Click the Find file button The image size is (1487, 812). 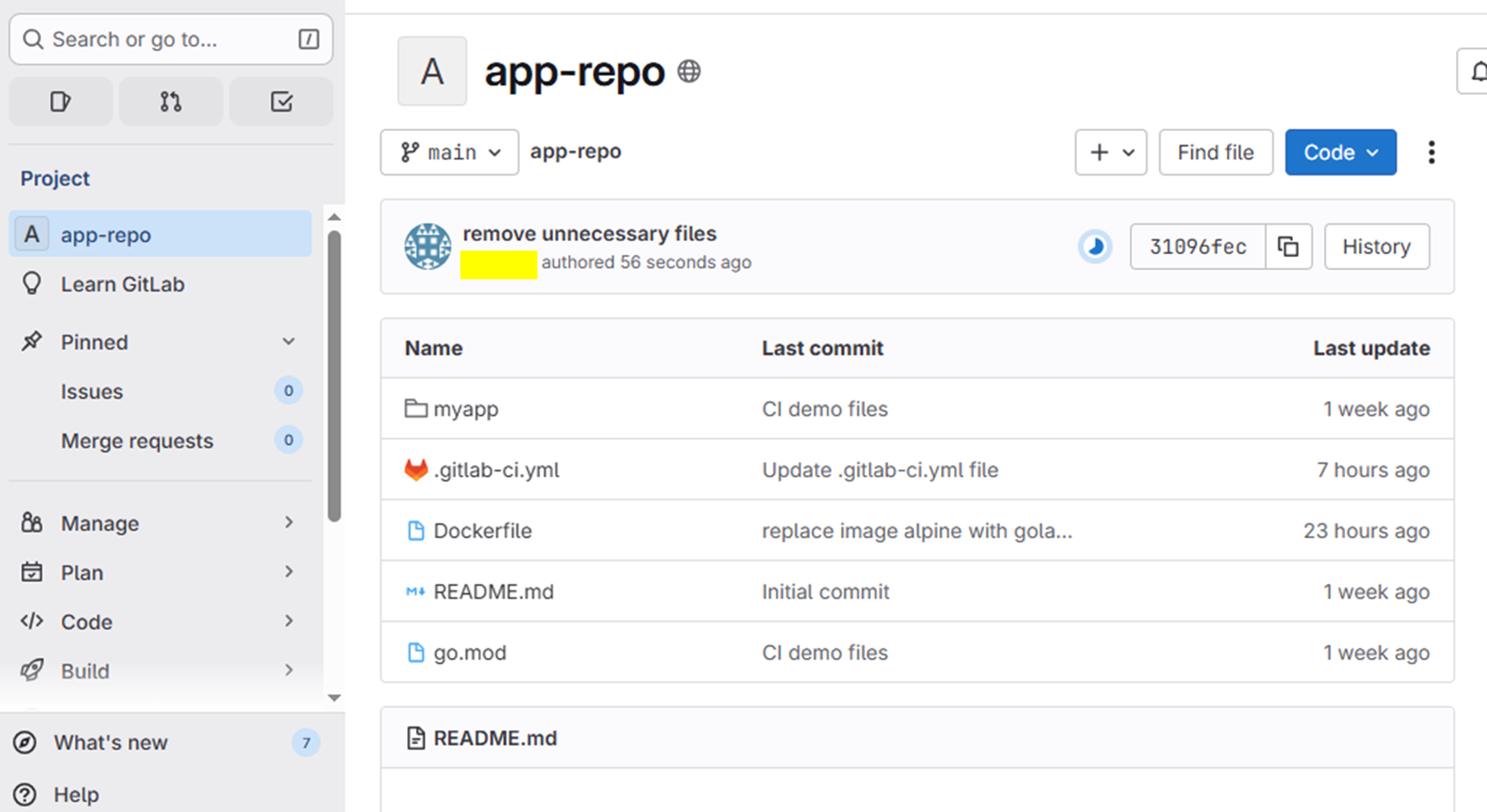coord(1216,152)
